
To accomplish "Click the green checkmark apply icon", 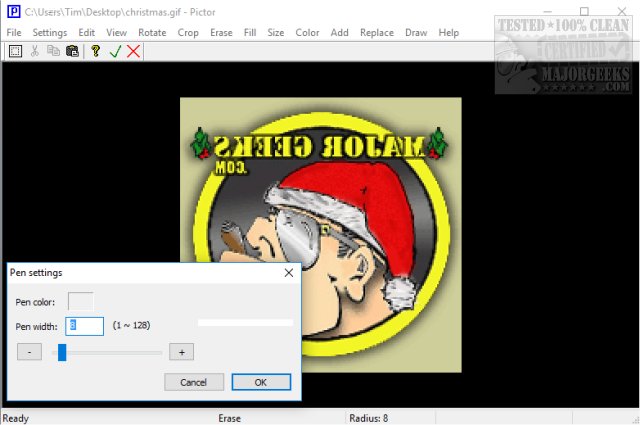I will 116,51.
